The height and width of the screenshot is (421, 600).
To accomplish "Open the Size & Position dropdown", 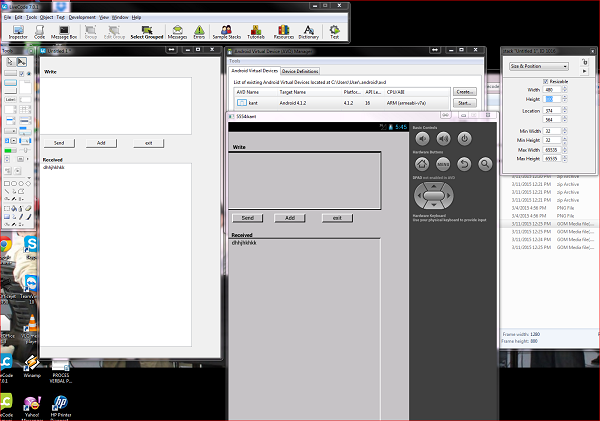I will tap(540, 65).
